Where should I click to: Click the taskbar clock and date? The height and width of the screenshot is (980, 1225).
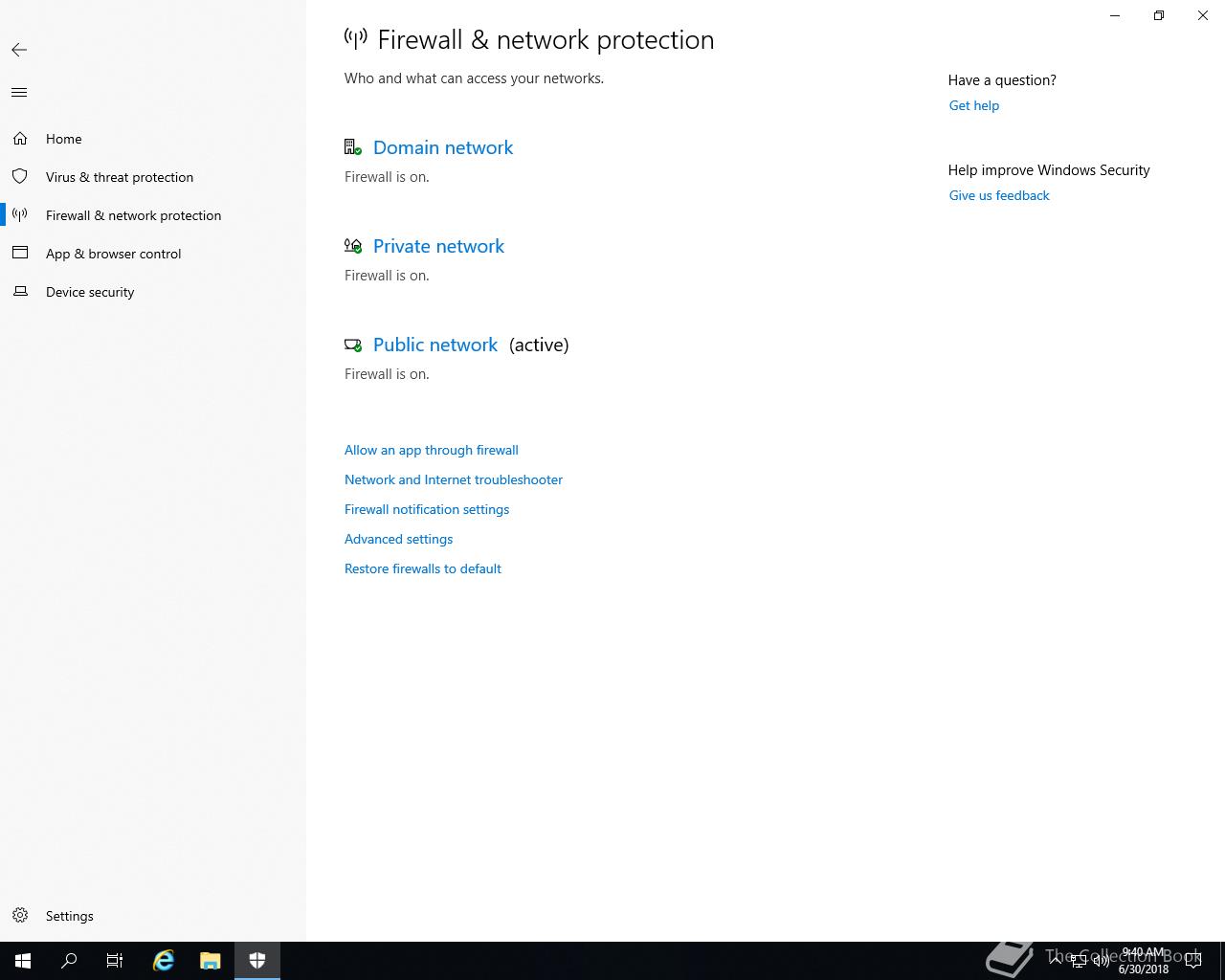[x=1144, y=961]
